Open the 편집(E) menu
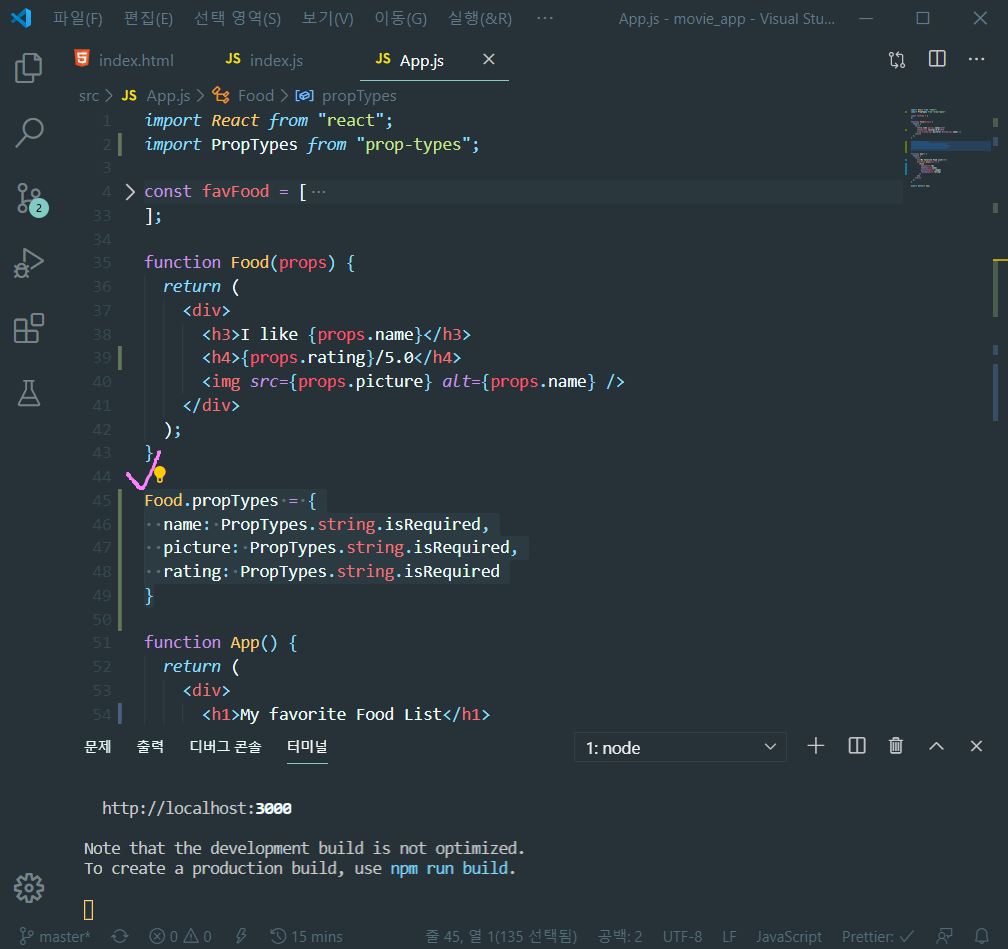Image resolution: width=1008 pixels, height=949 pixels. (x=148, y=18)
